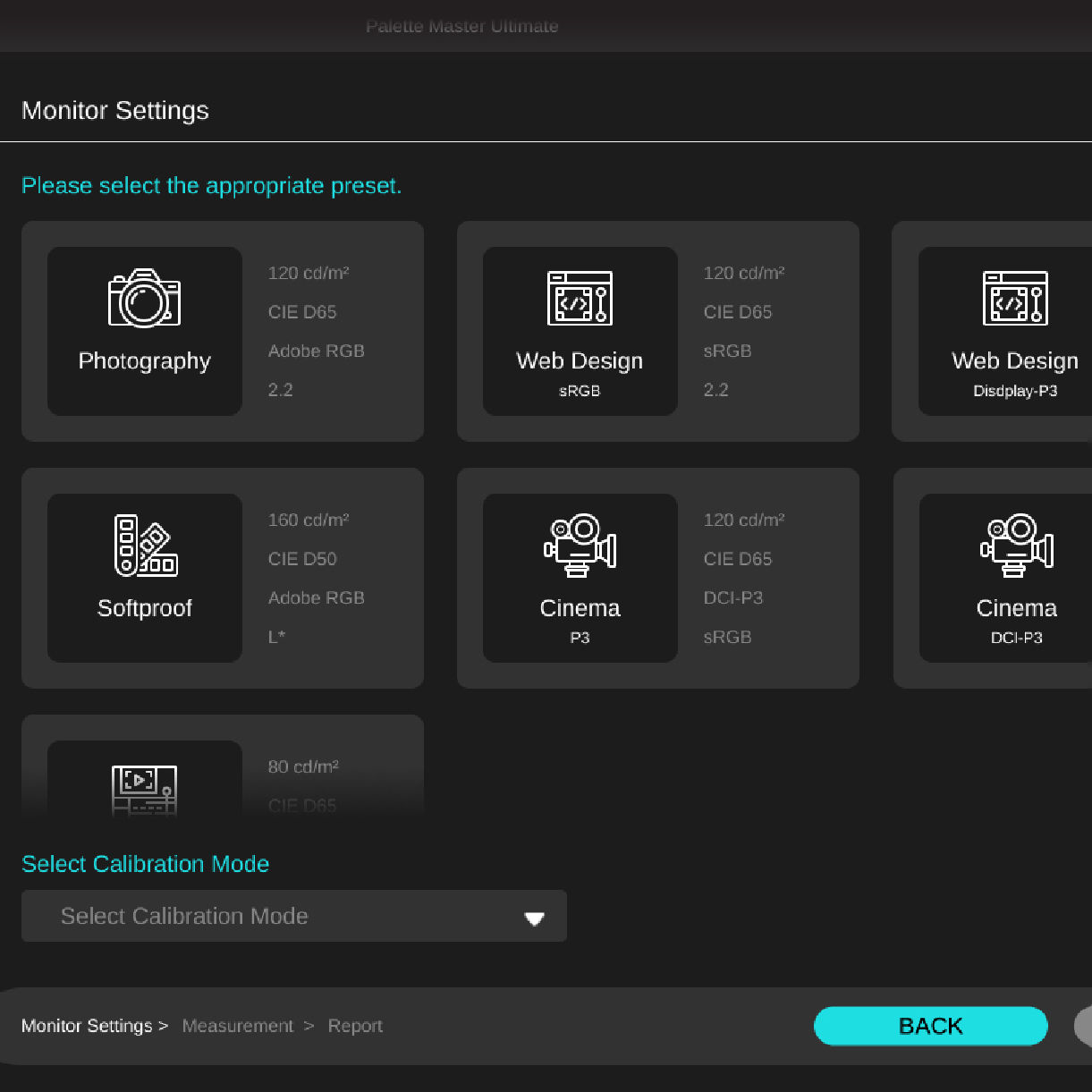
Task: Go to Monitor Settings breadcrumb step
Action: pos(87,1026)
